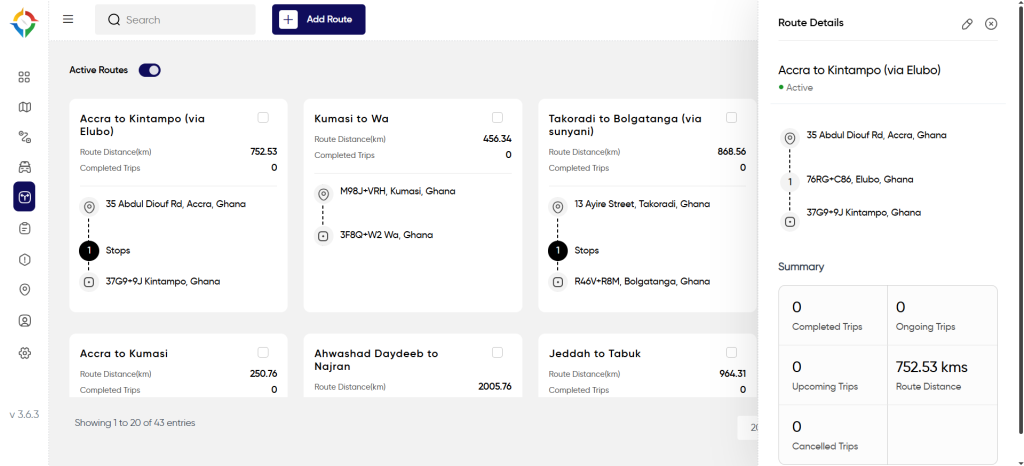Open the alerts warning icon in sidebar

pos(24,259)
